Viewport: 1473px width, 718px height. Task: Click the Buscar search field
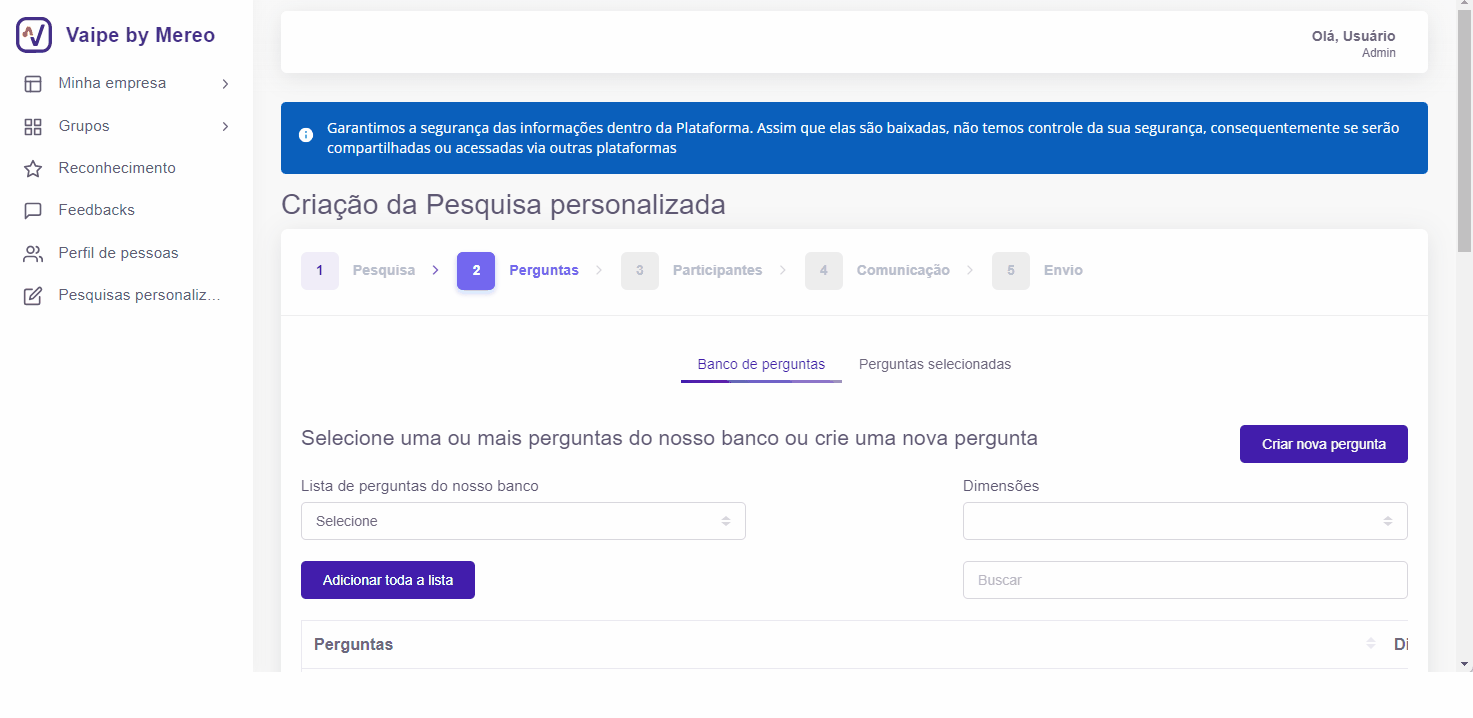[1184, 580]
